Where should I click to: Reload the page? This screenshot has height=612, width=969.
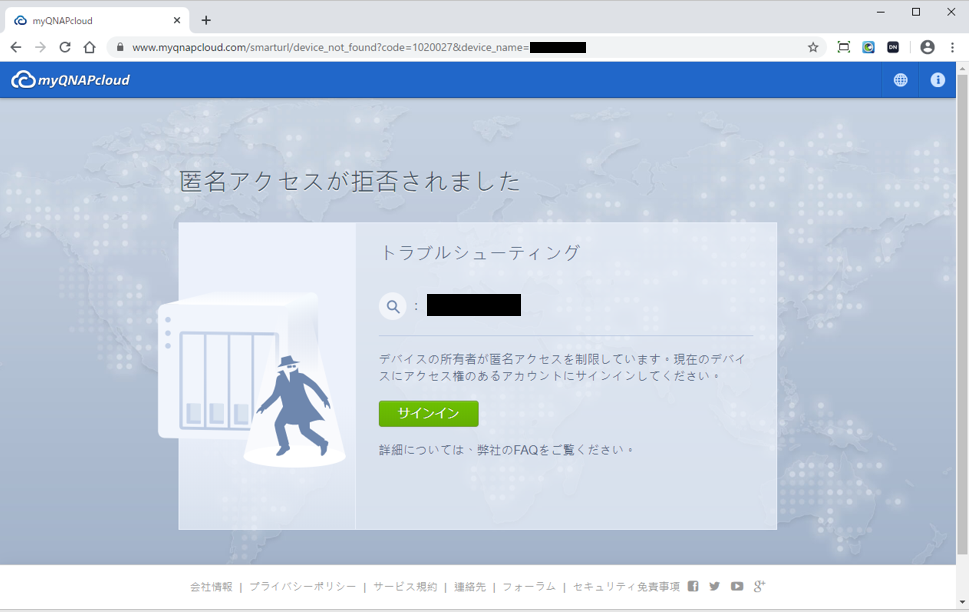[65, 47]
